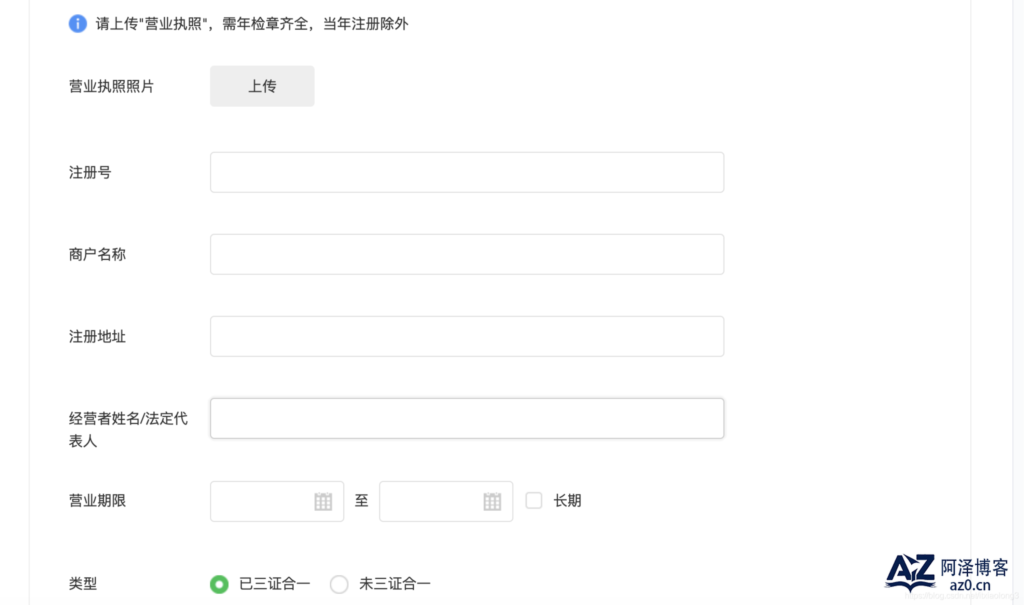Open calendar icon in start date field

click(323, 502)
